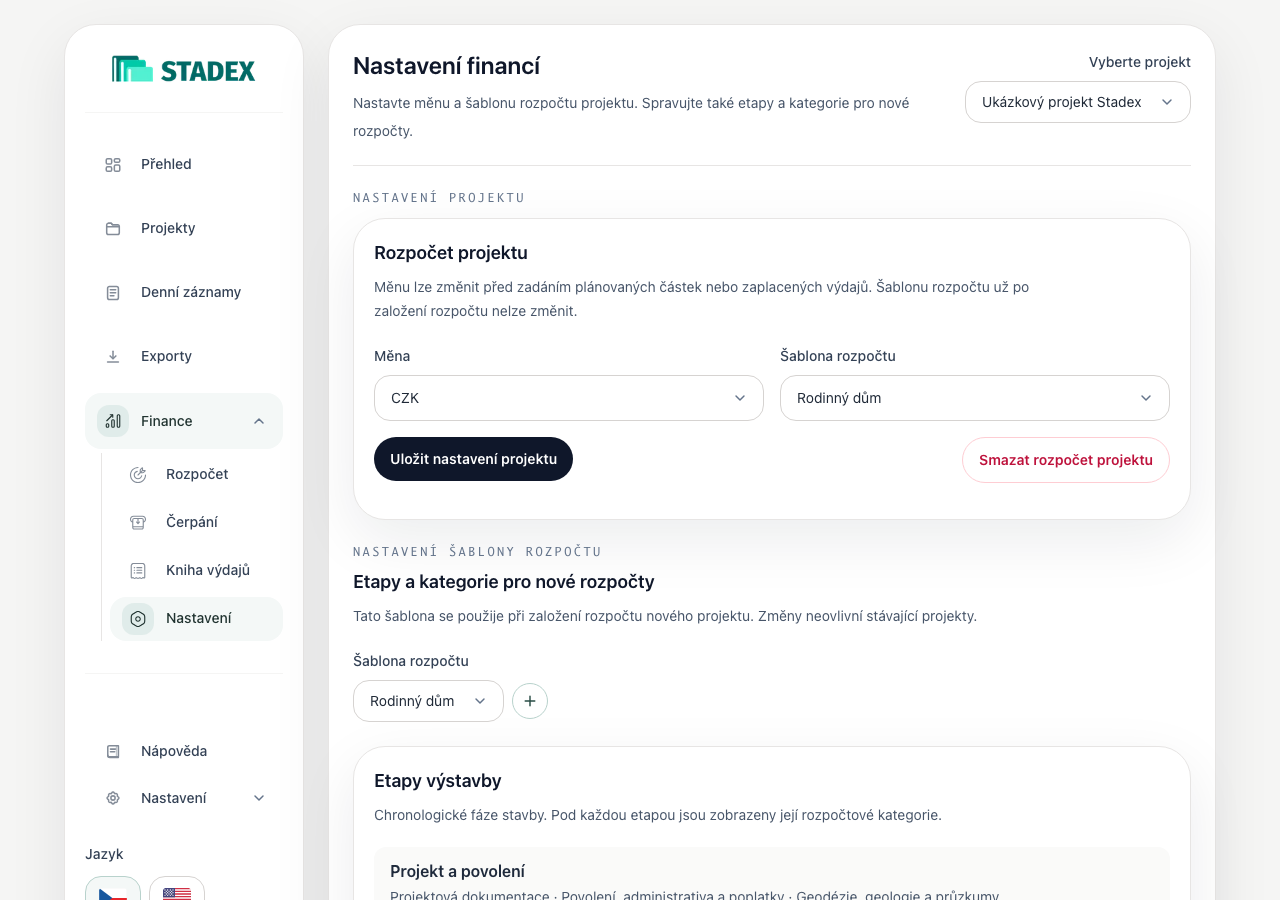Expand the bottom Nastavení menu chevron

point(259,798)
